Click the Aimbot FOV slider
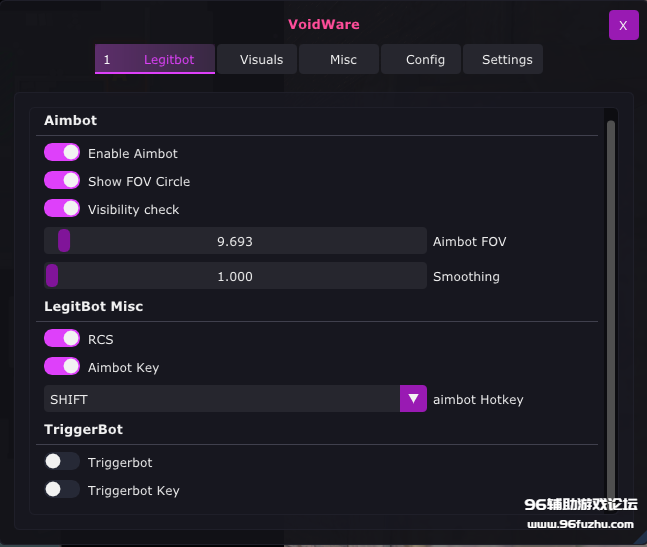Image resolution: width=647 pixels, height=547 pixels. pos(235,241)
